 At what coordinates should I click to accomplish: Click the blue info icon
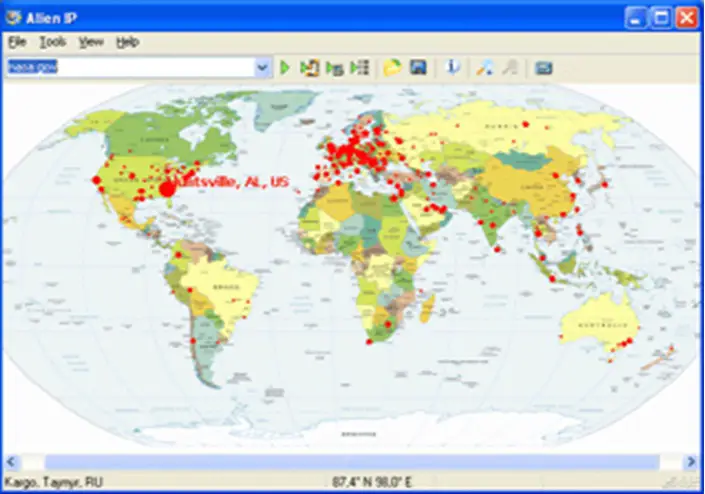point(452,67)
